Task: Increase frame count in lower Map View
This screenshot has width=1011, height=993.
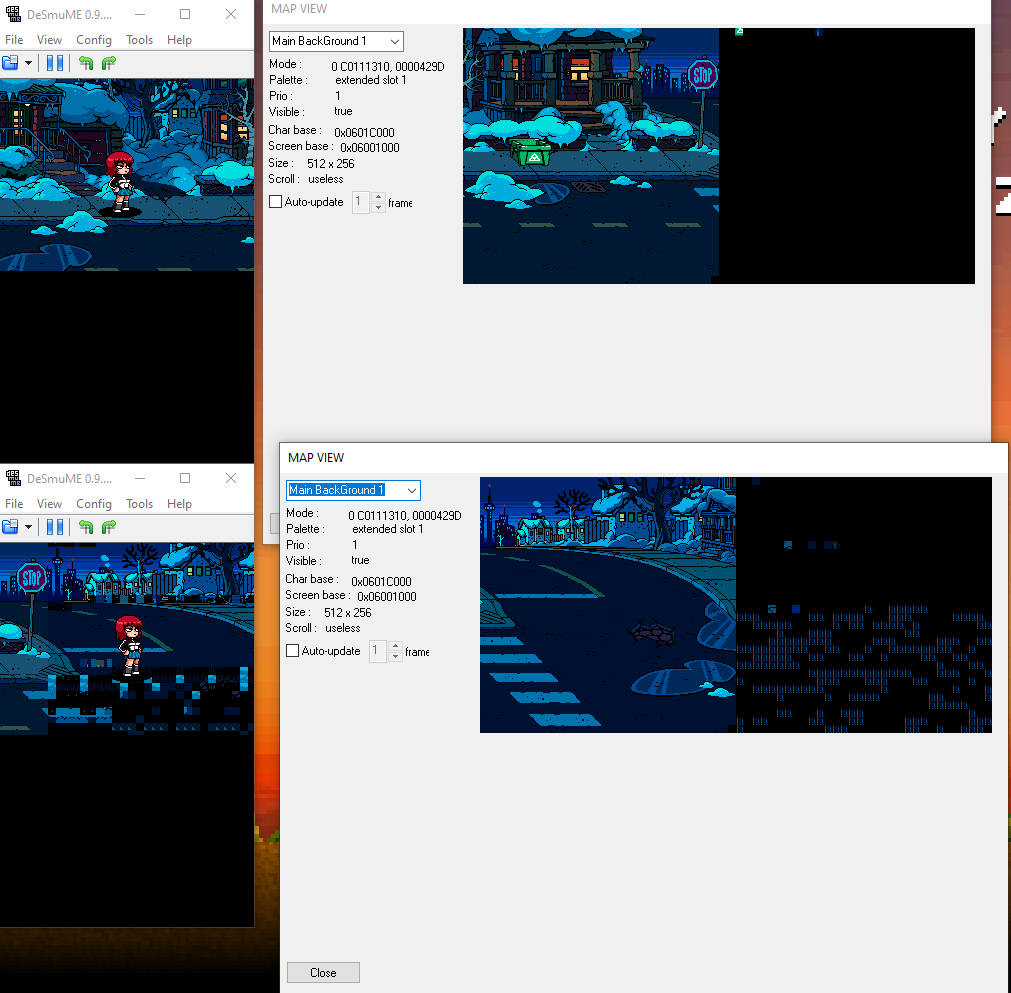Action: (395, 645)
